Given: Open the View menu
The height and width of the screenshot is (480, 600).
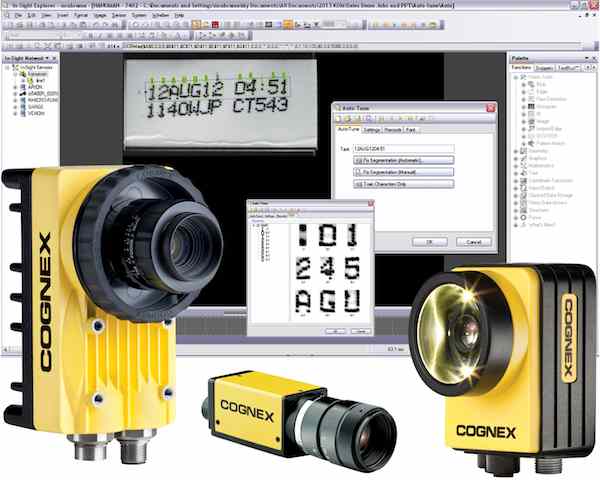Looking at the screenshot, I should [x=46, y=15].
